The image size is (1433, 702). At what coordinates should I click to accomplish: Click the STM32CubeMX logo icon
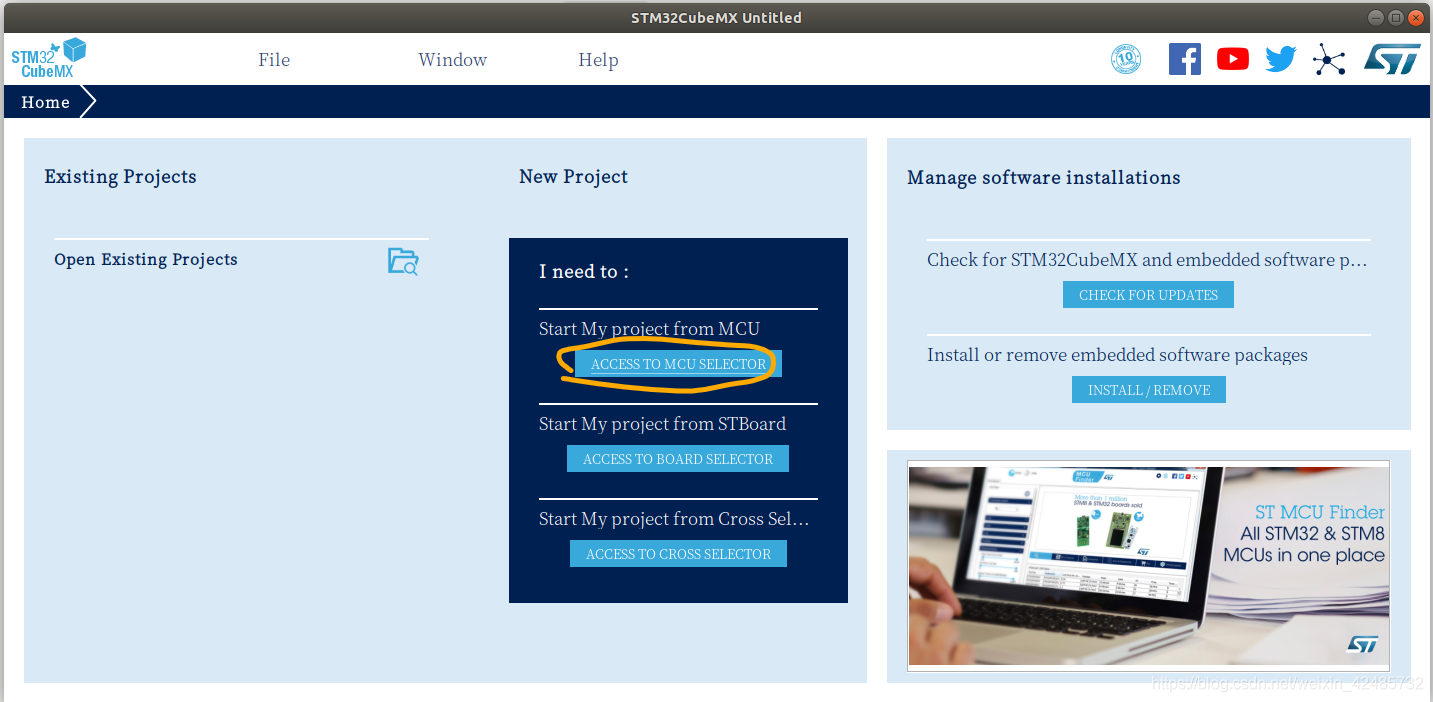(48, 59)
